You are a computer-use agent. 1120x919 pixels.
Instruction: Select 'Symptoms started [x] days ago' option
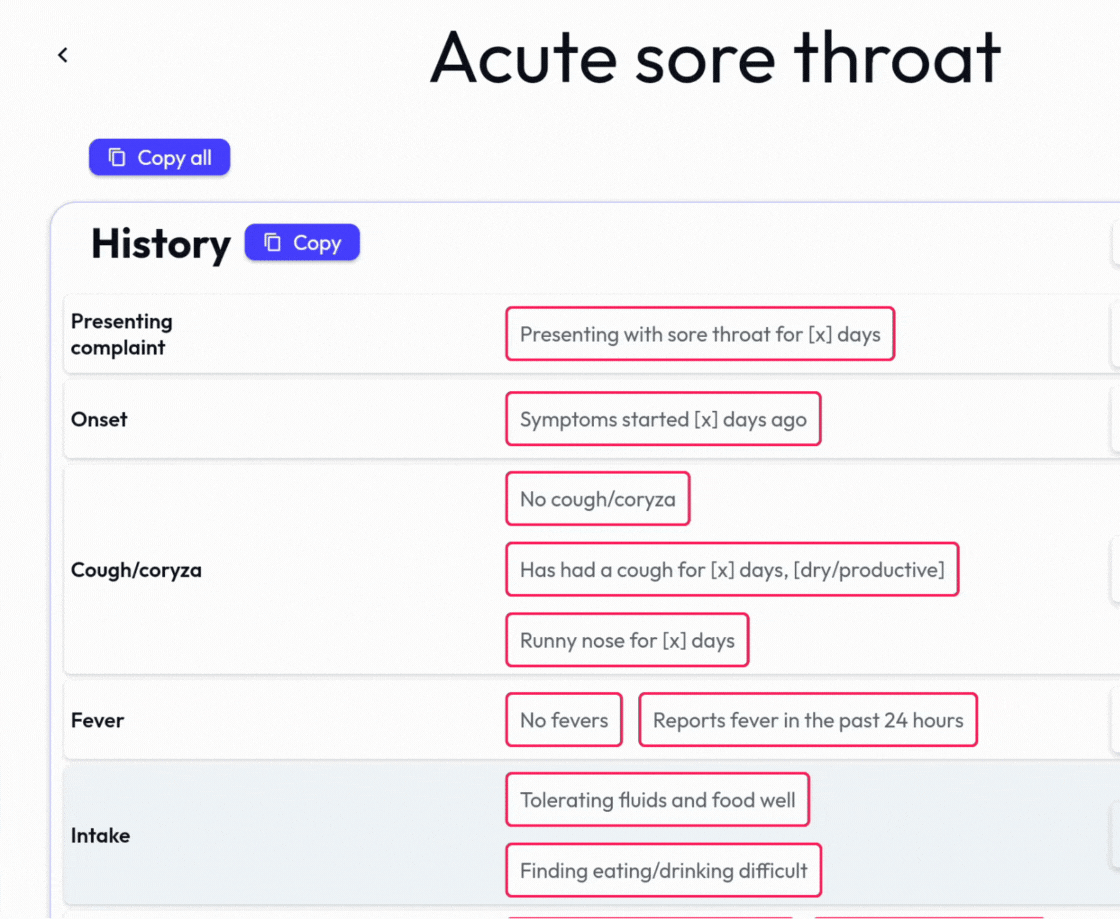point(663,419)
